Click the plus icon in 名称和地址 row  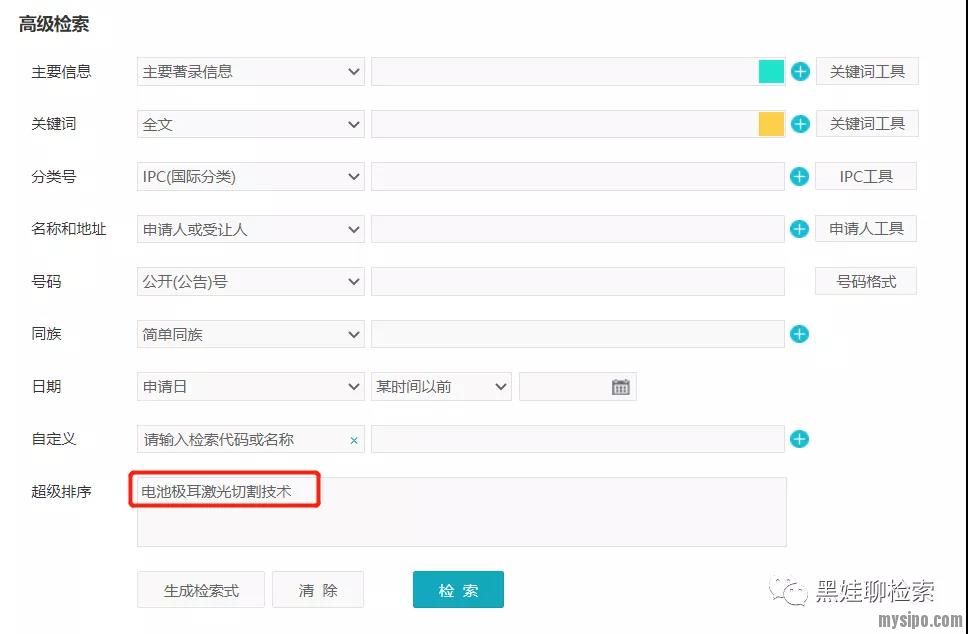pos(799,229)
